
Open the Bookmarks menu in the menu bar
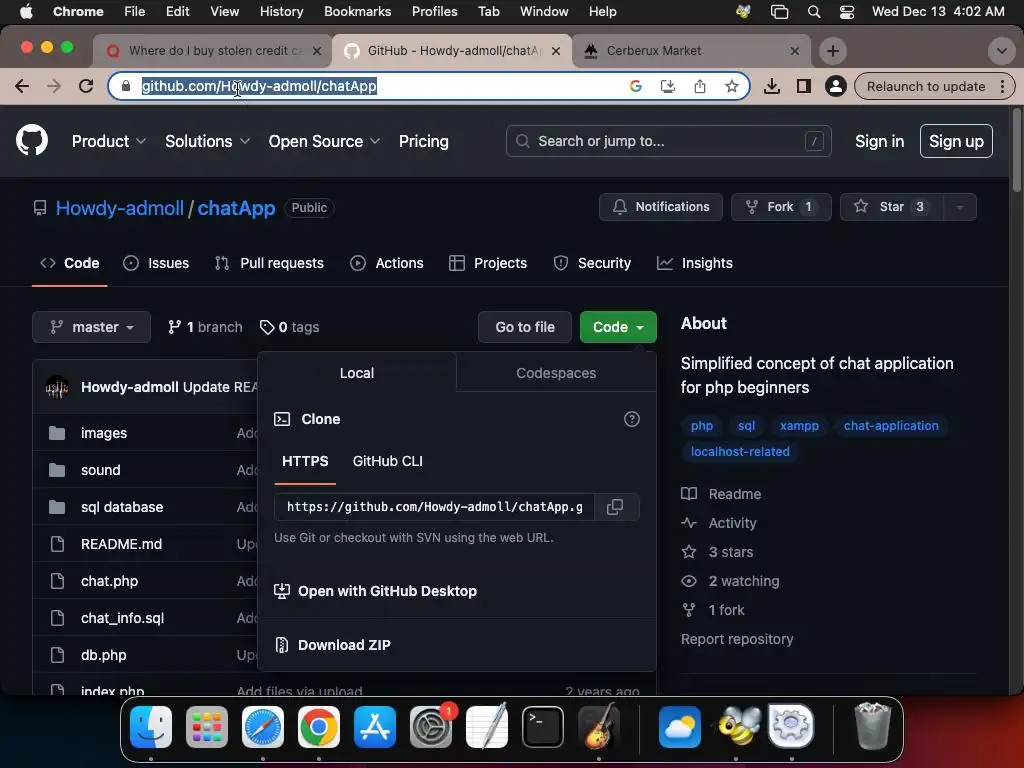pos(357,12)
